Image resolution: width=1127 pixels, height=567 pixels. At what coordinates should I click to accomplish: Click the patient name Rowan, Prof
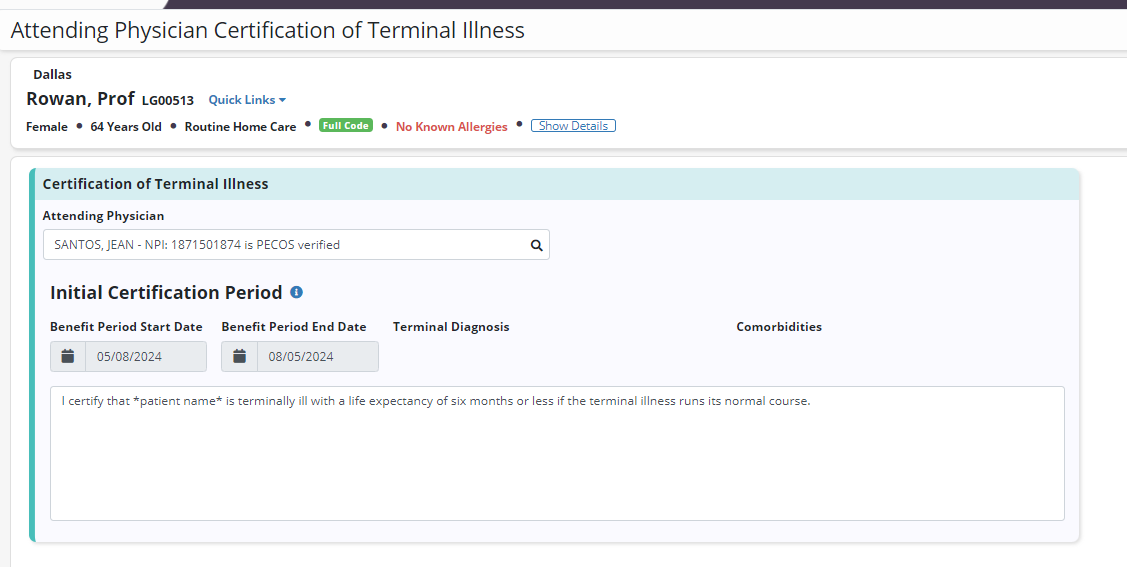(80, 99)
